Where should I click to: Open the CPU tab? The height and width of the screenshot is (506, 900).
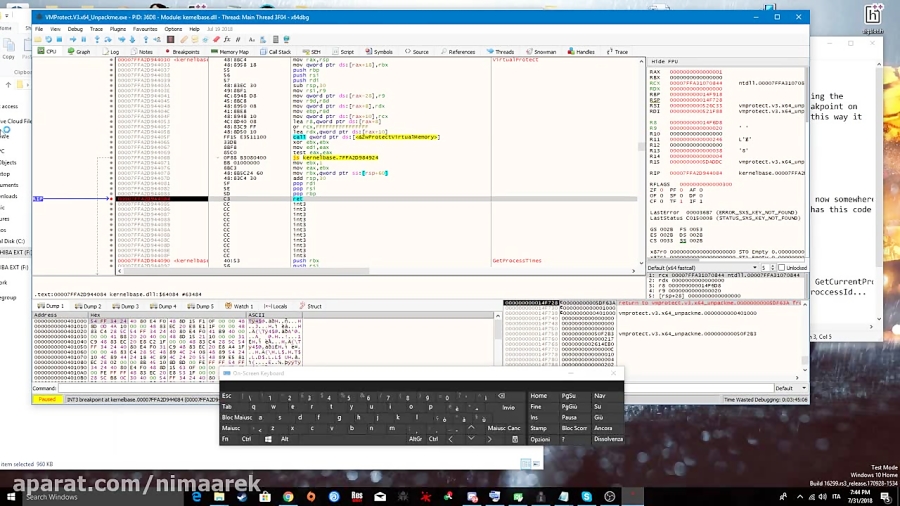point(47,52)
